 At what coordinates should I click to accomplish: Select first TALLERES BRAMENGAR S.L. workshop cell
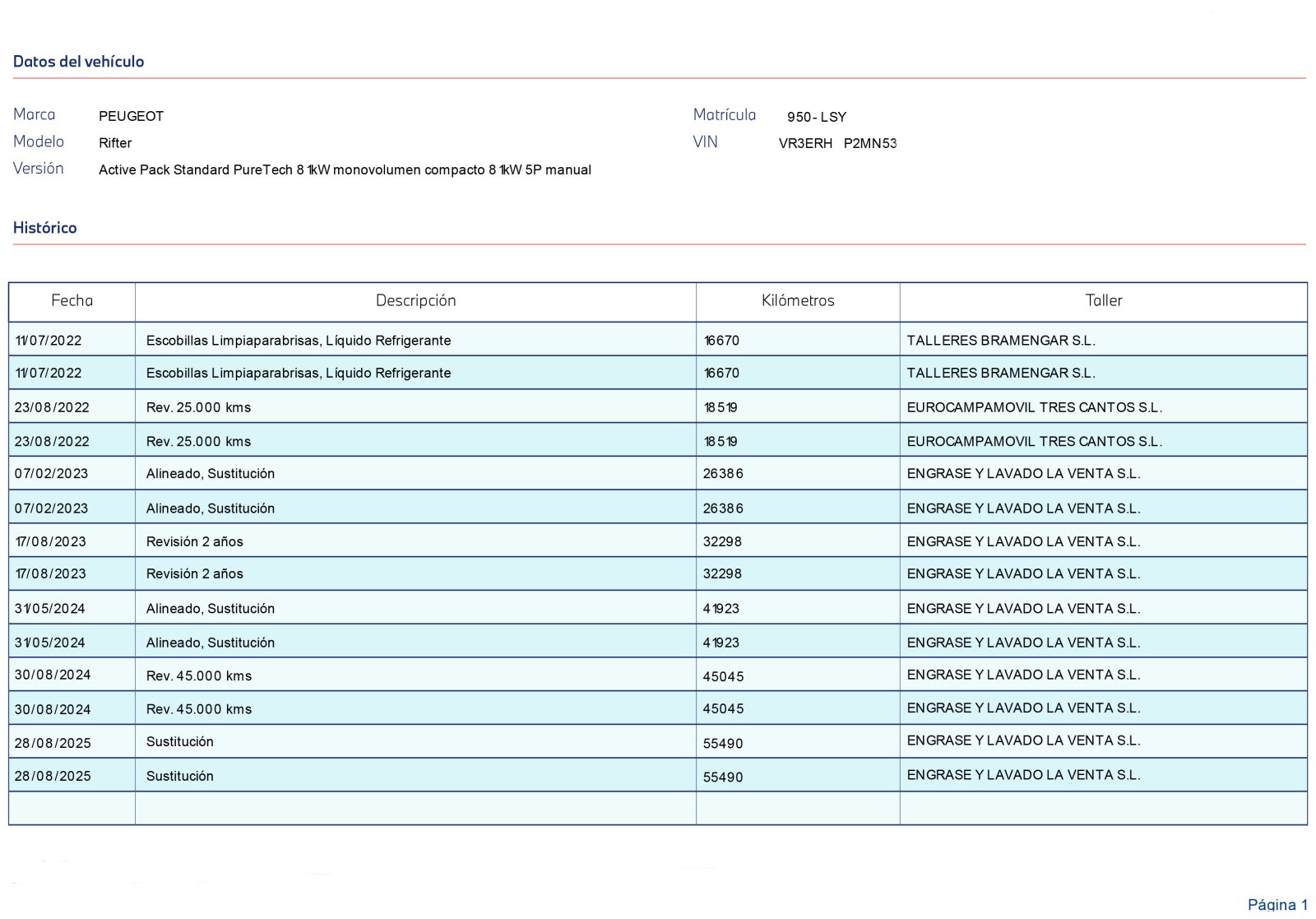coord(1000,341)
